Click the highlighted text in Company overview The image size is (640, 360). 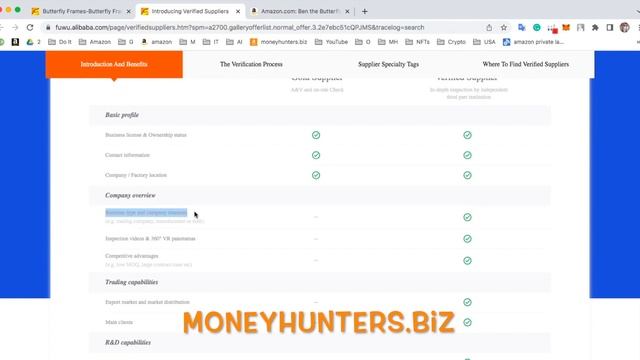click(x=146, y=213)
